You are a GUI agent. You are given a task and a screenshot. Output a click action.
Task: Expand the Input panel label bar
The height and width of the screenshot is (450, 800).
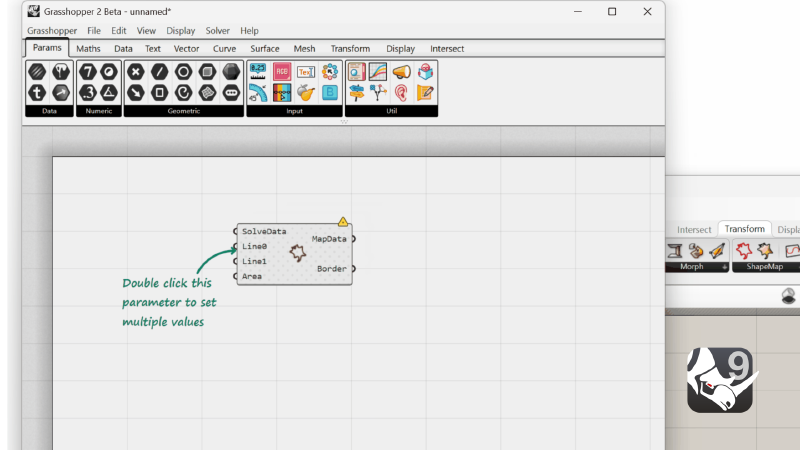click(x=294, y=111)
